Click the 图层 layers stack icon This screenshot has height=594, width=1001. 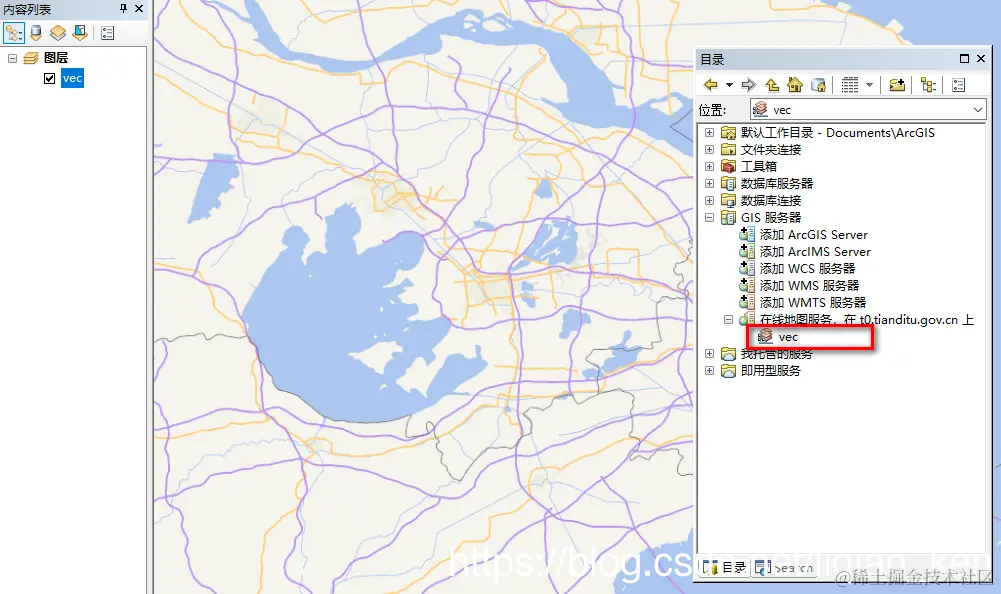point(31,58)
